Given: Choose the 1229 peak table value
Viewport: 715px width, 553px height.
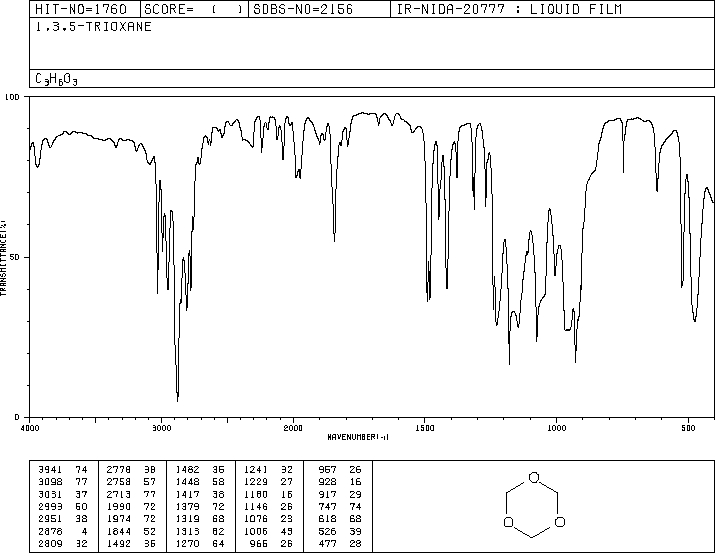Looking at the screenshot, I should click(256, 482).
